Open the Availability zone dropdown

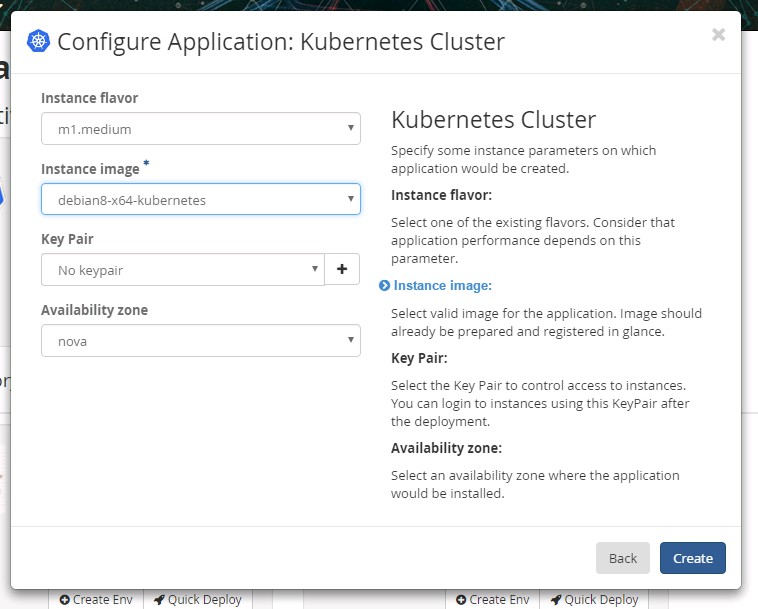[201, 341]
